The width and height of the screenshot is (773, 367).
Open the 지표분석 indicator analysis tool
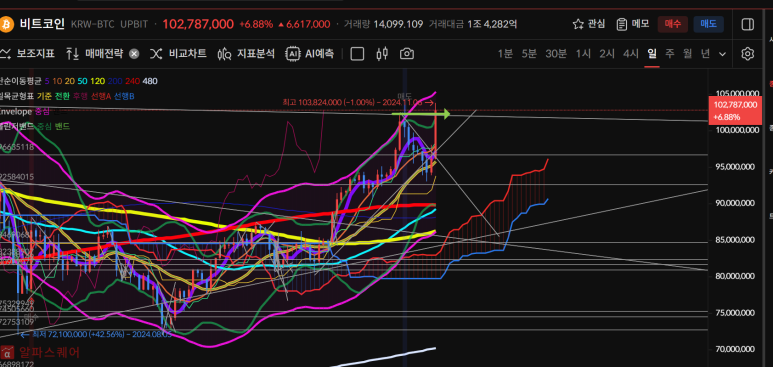coord(246,54)
